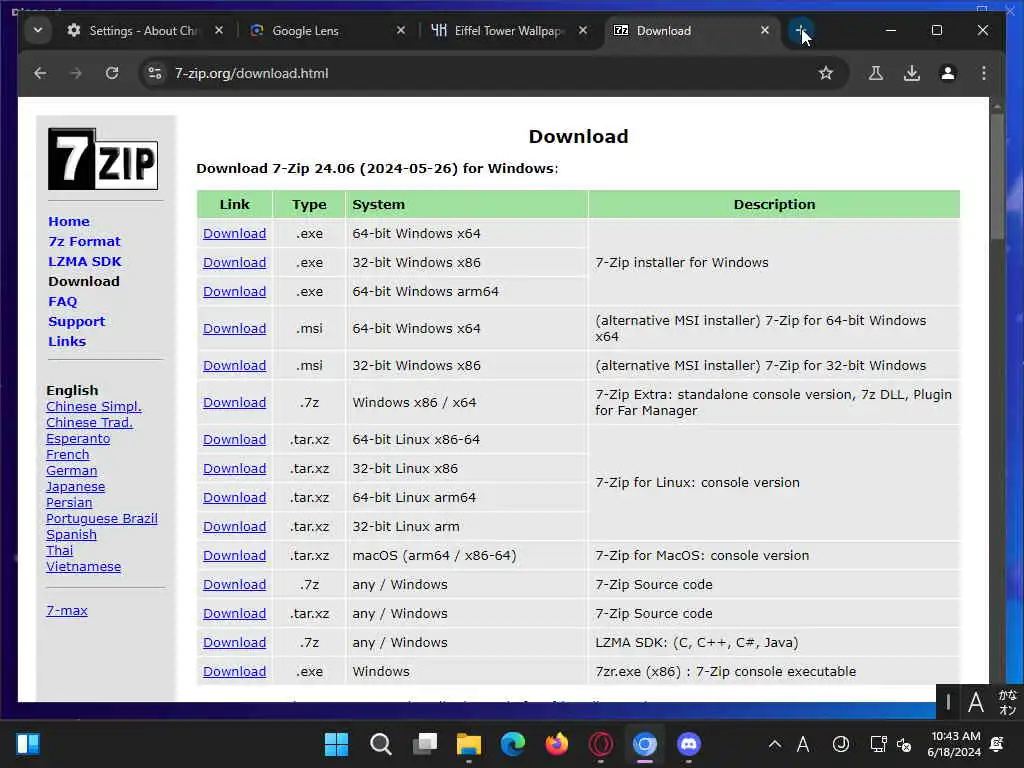Download the LZMA SDK .7z archive

pyautogui.click(x=234, y=643)
